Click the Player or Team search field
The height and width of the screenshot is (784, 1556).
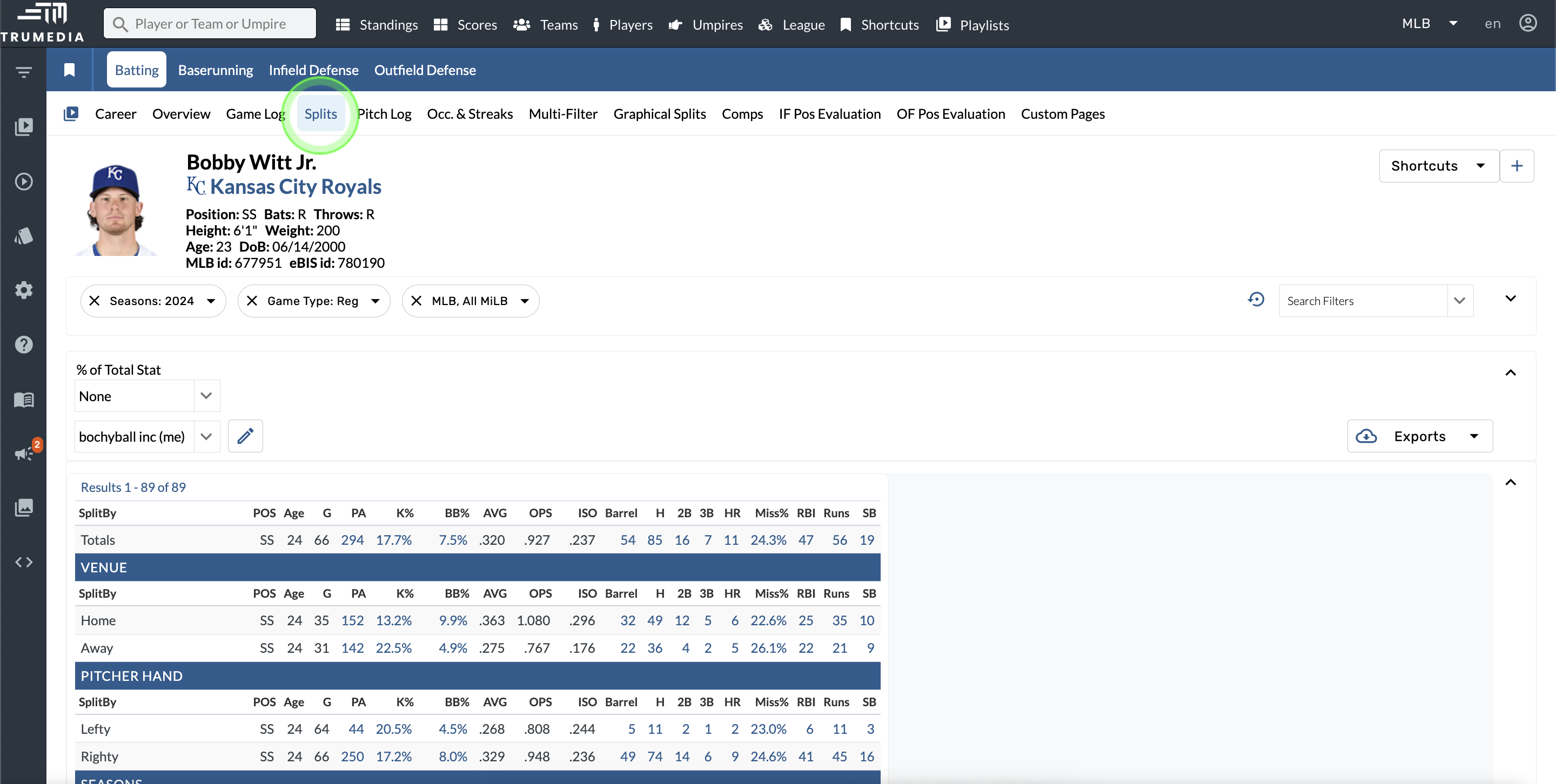(210, 24)
